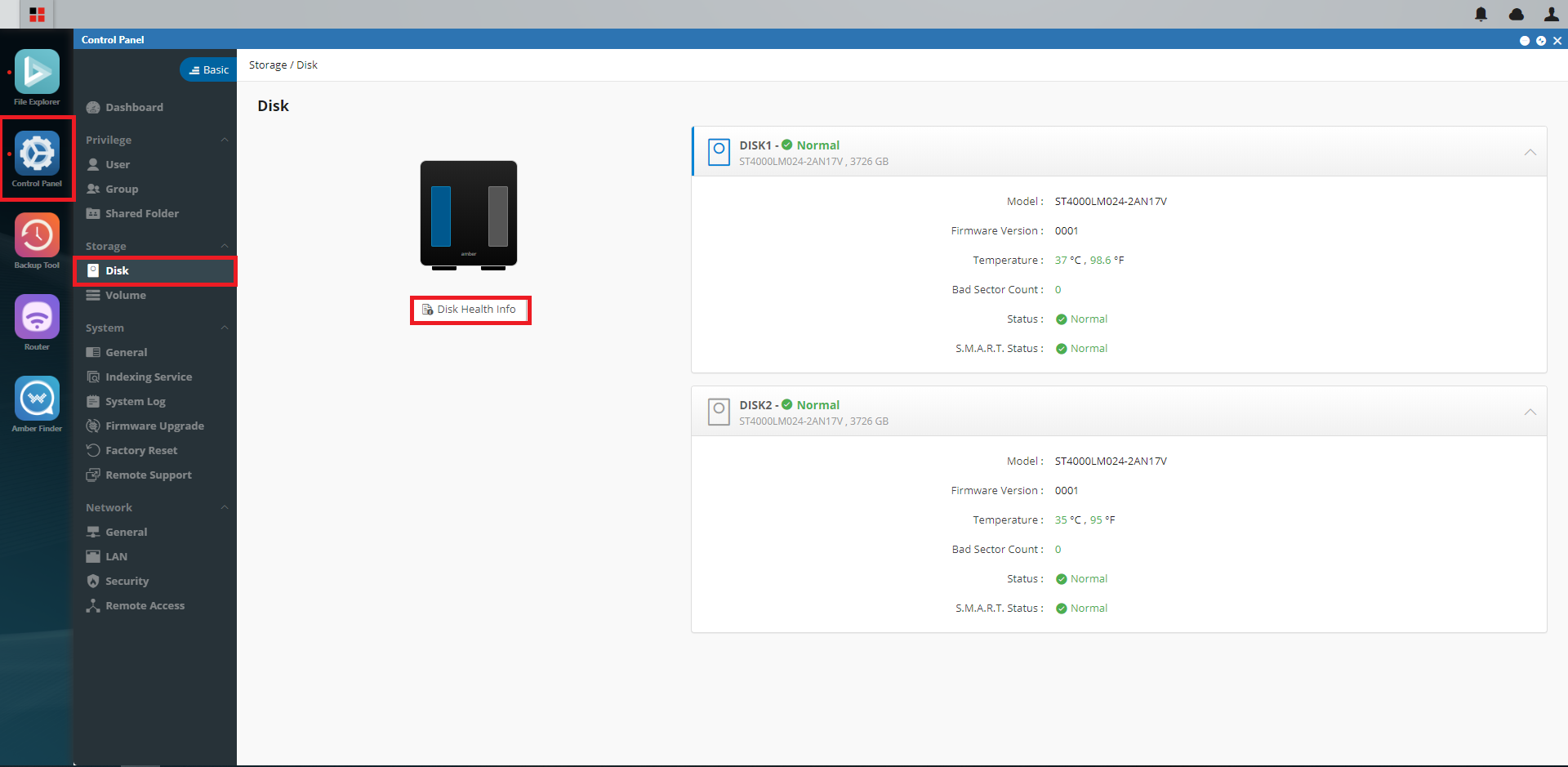Toggle the Basic mode button

coord(208,70)
